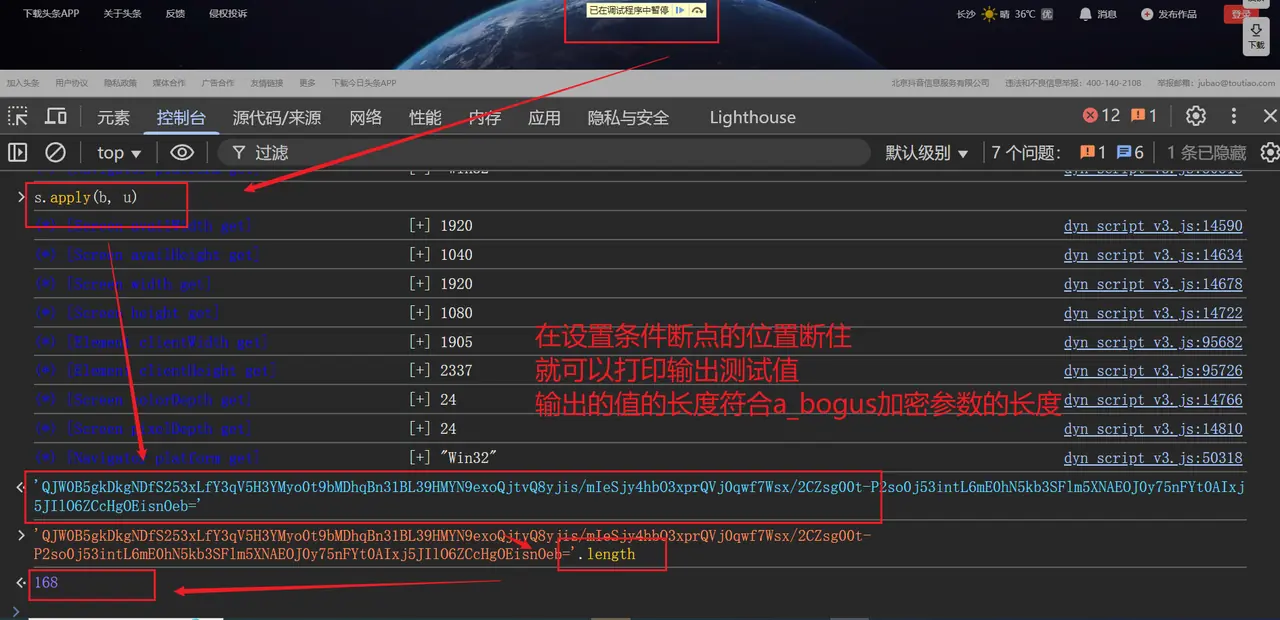Show the console sidebar panel
The image size is (1280, 620).
point(18,152)
